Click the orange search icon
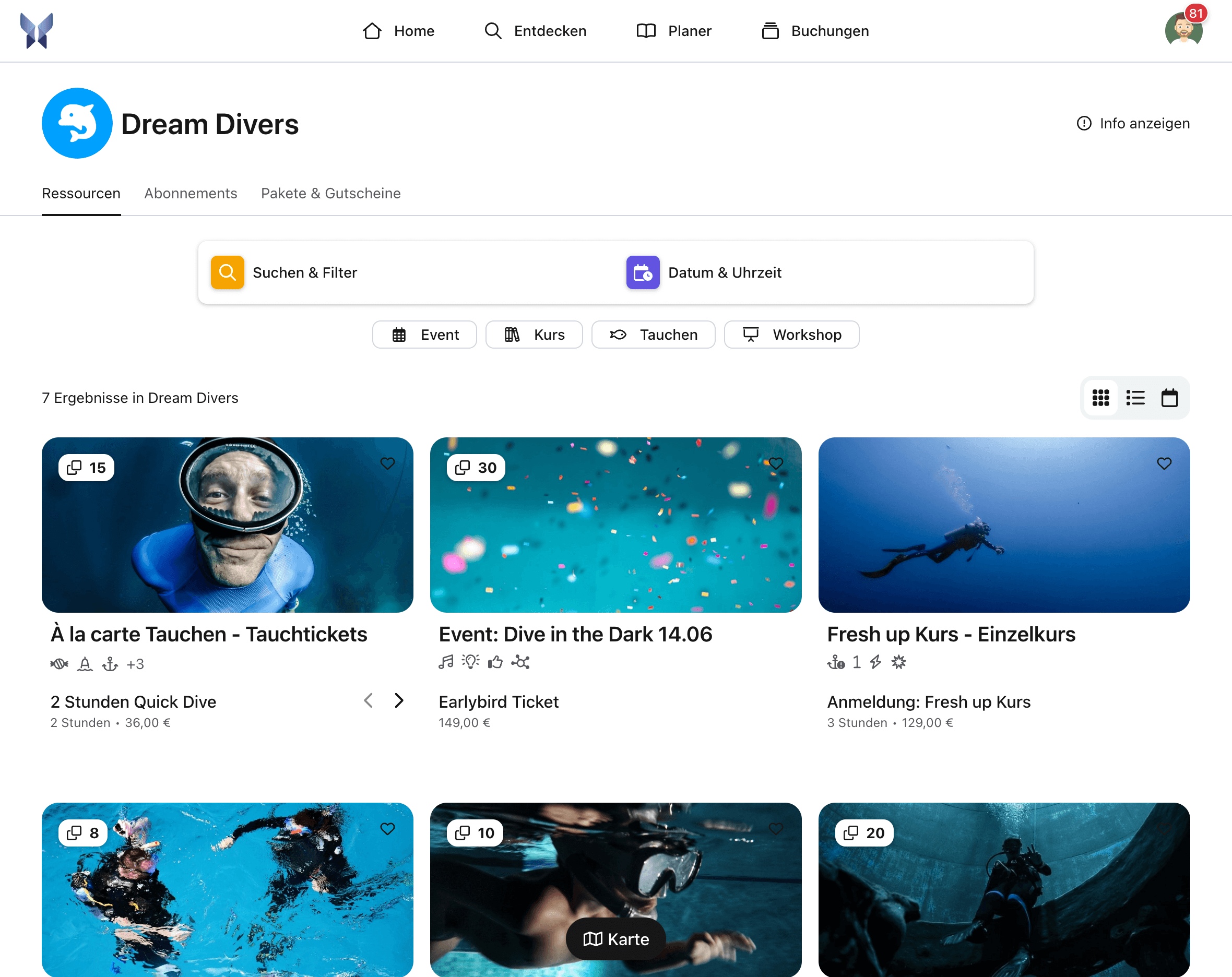This screenshot has height=977, width=1232. (227, 272)
